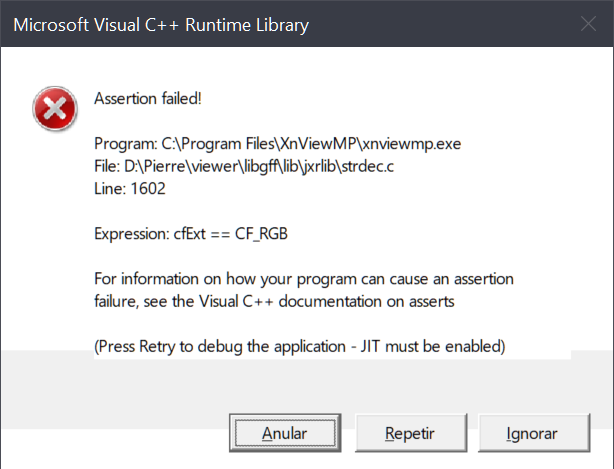Click the XnViewMP folder name in the program path
This screenshot has width=614, height=469.
pos(318,144)
